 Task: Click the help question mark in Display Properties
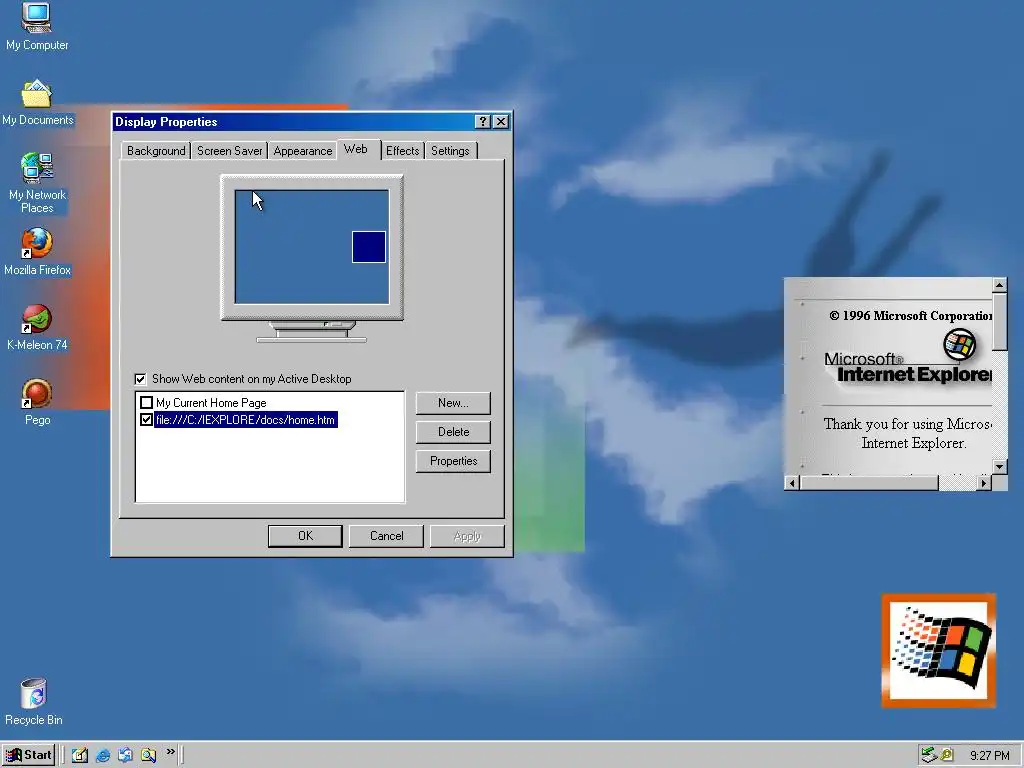483,121
